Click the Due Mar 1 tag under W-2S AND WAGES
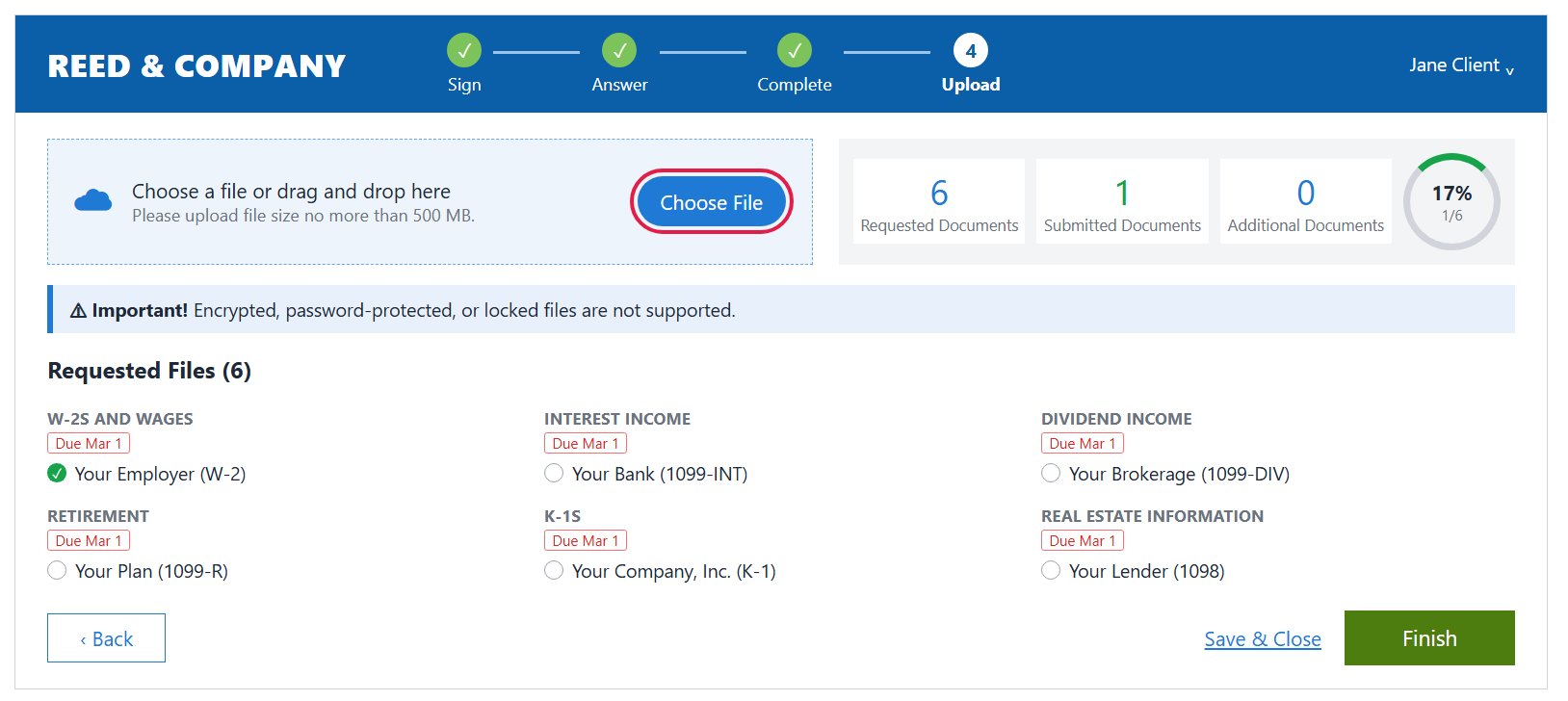1568x701 pixels. coord(89,444)
